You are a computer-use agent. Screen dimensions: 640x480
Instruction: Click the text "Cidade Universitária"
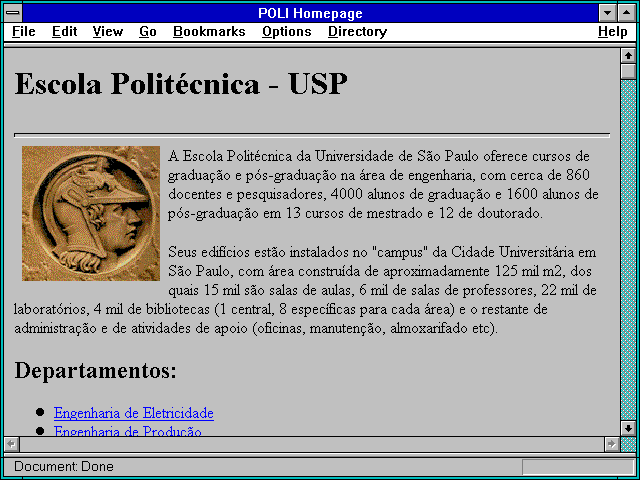(x=512, y=252)
